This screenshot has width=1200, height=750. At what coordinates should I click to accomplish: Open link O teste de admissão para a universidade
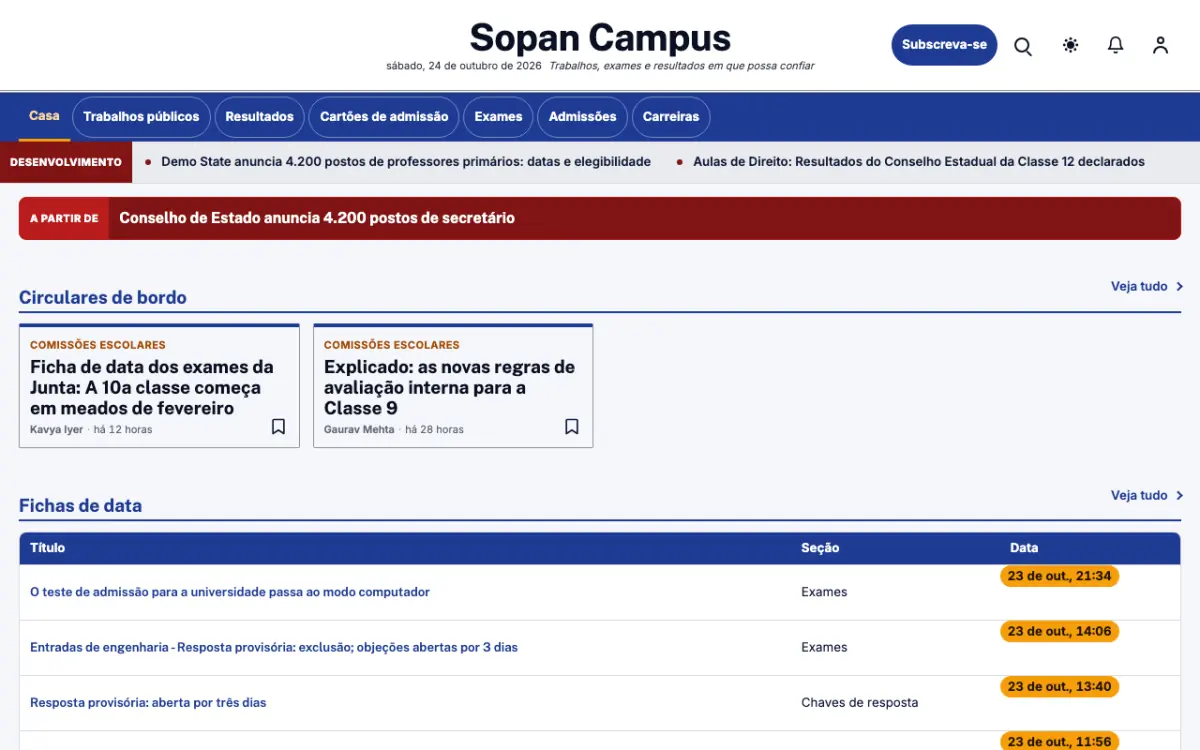pos(230,592)
